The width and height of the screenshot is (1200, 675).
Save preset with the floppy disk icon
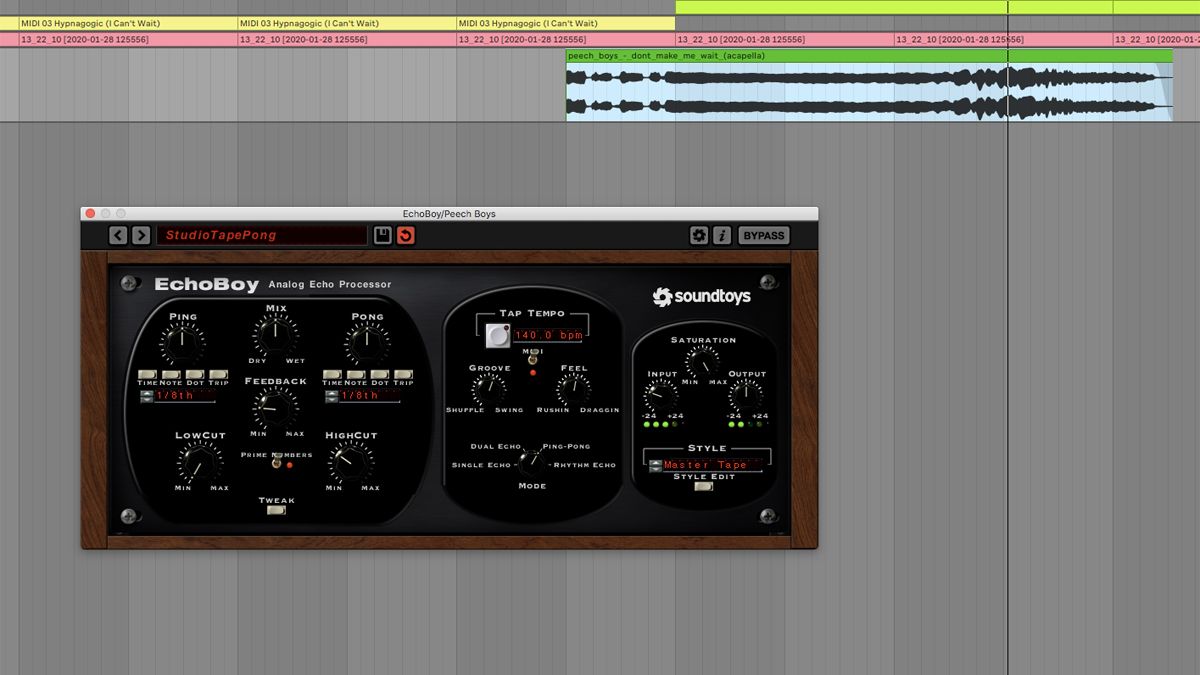pyautogui.click(x=382, y=236)
